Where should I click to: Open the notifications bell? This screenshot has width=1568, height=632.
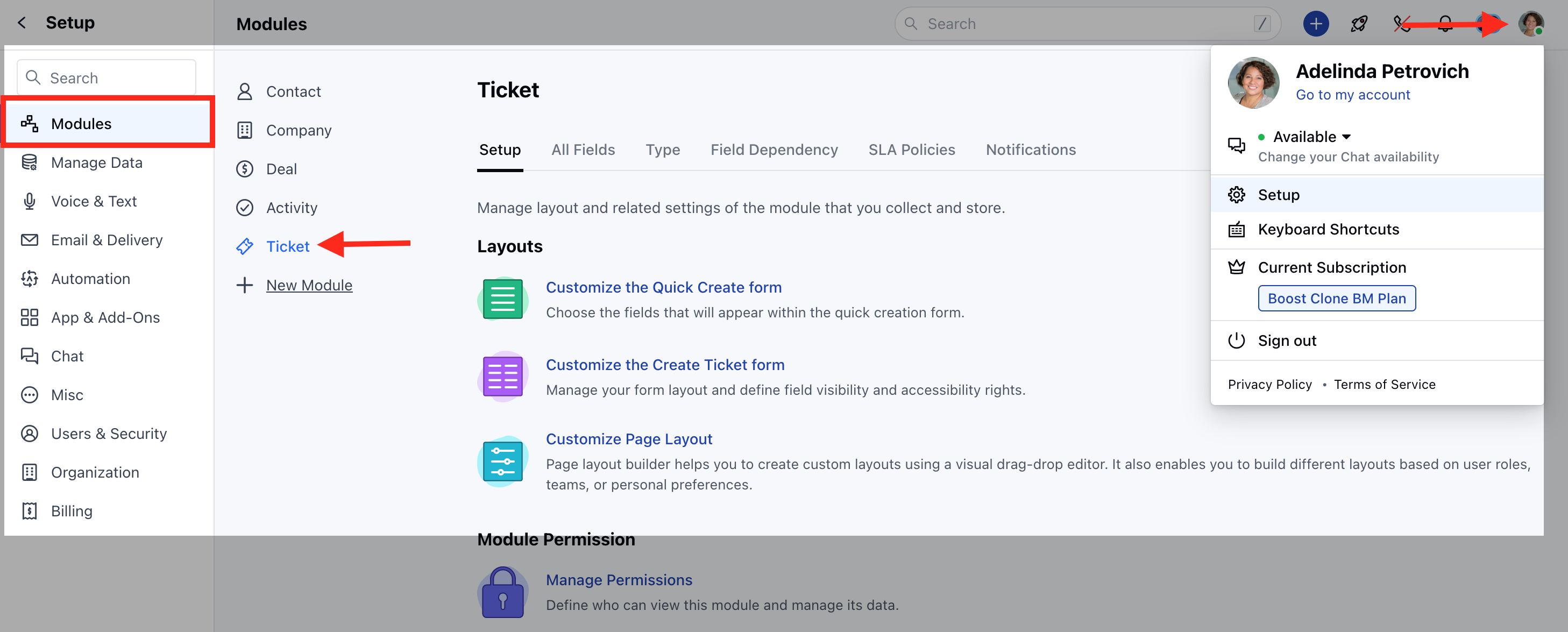pos(1445,24)
